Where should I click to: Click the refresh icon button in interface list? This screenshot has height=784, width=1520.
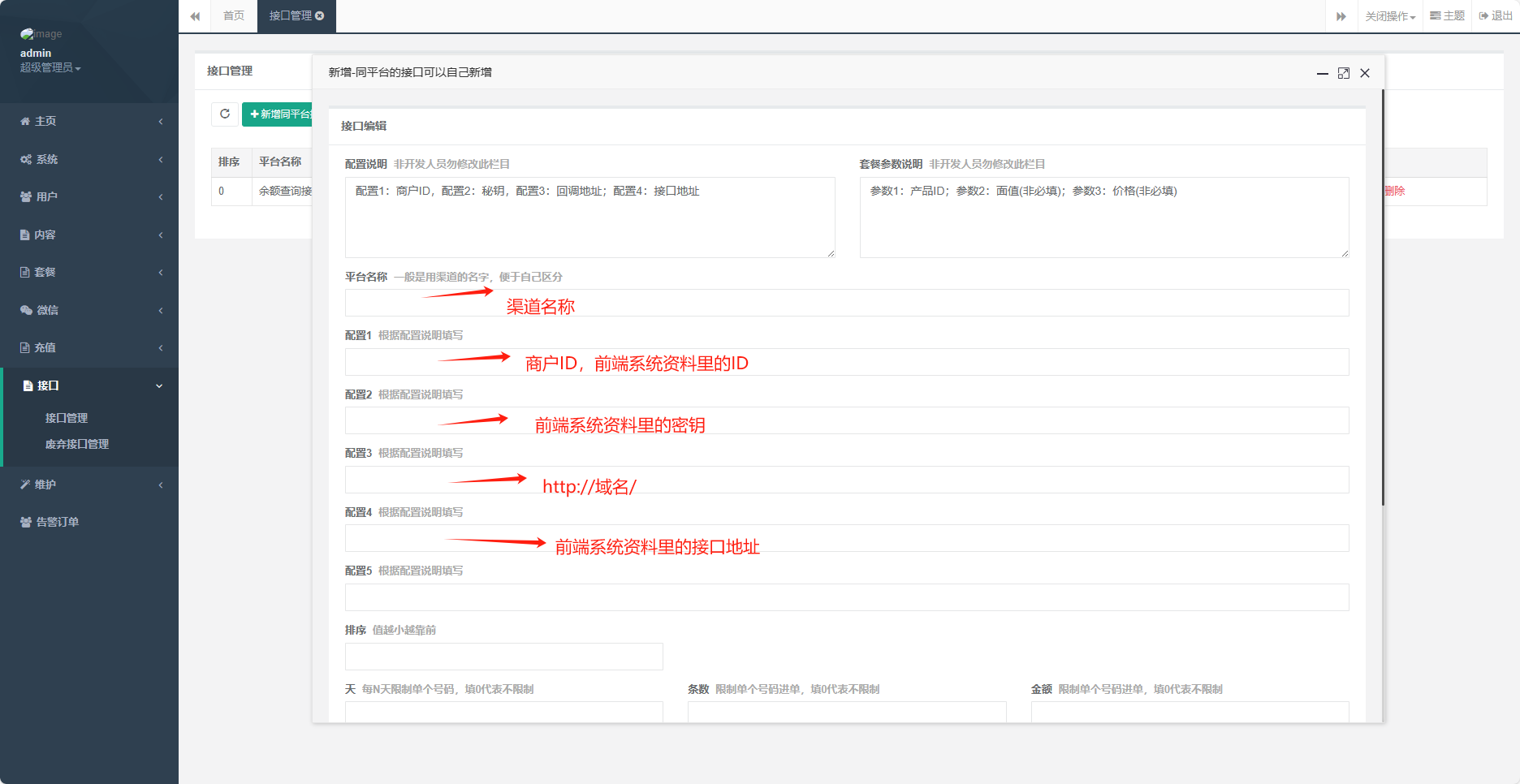(225, 114)
